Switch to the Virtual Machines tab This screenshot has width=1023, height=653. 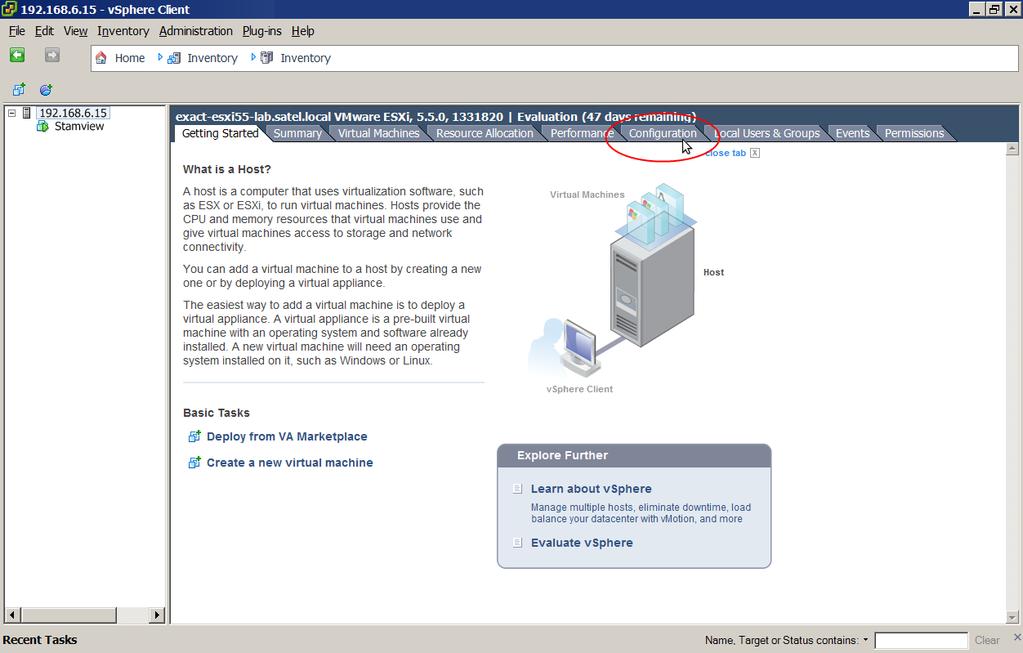[x=378, y=133]
